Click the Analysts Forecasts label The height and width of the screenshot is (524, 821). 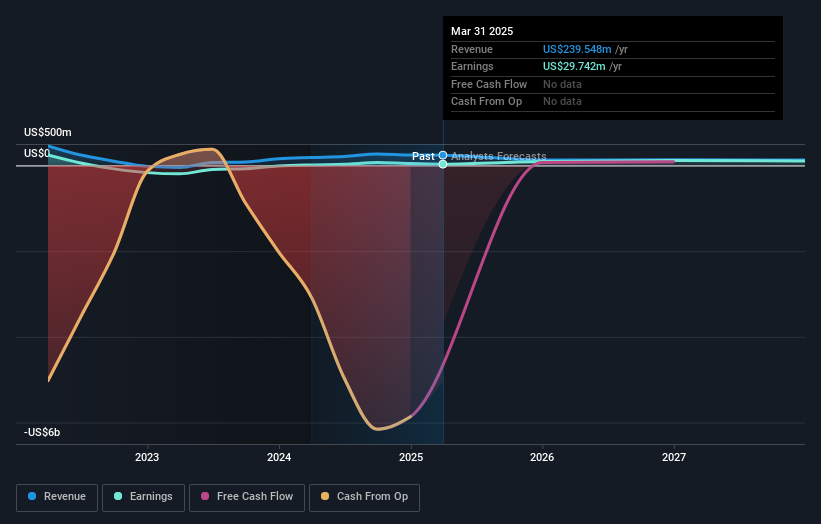click(x=498, y=156)
